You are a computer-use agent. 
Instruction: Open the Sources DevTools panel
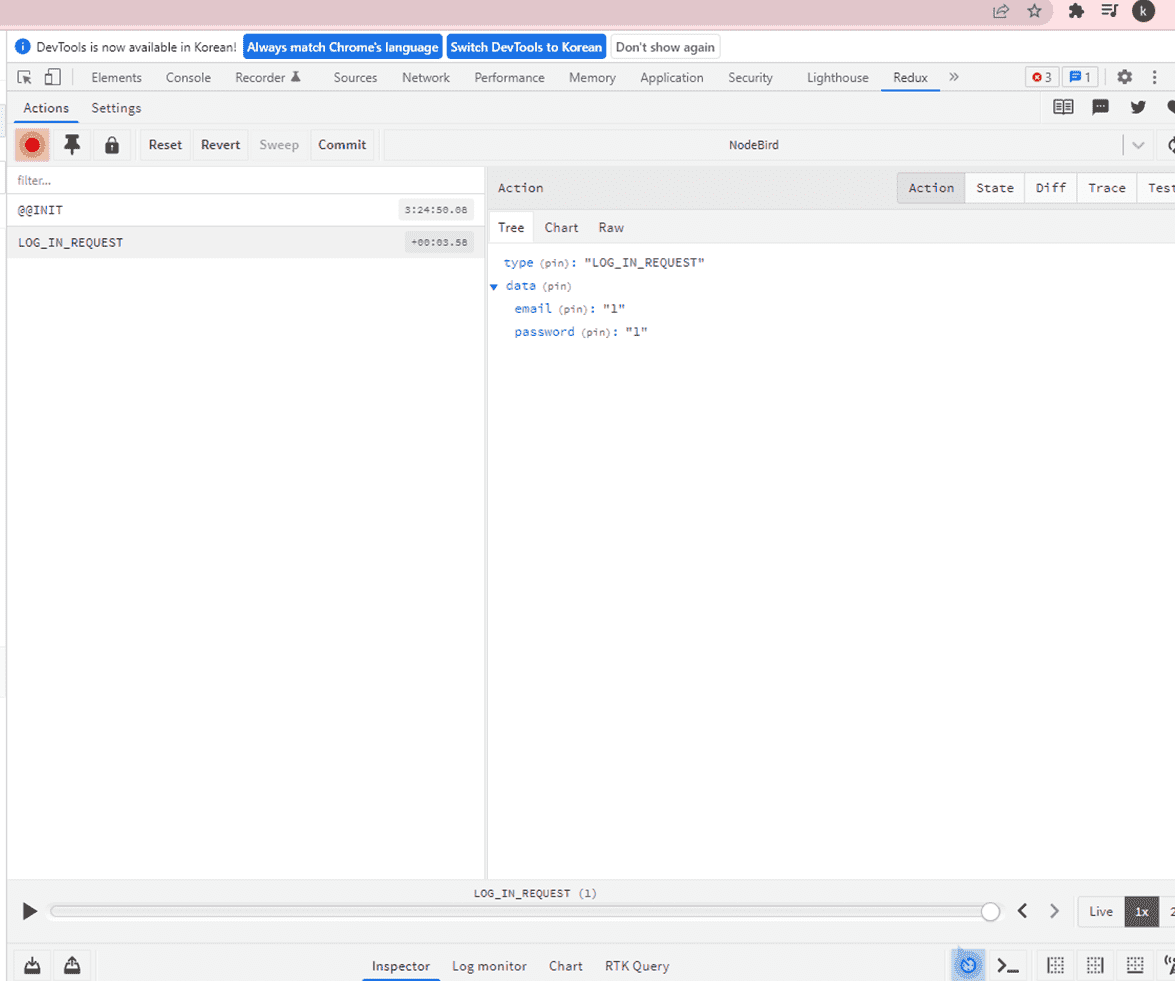tap(355, 77)
